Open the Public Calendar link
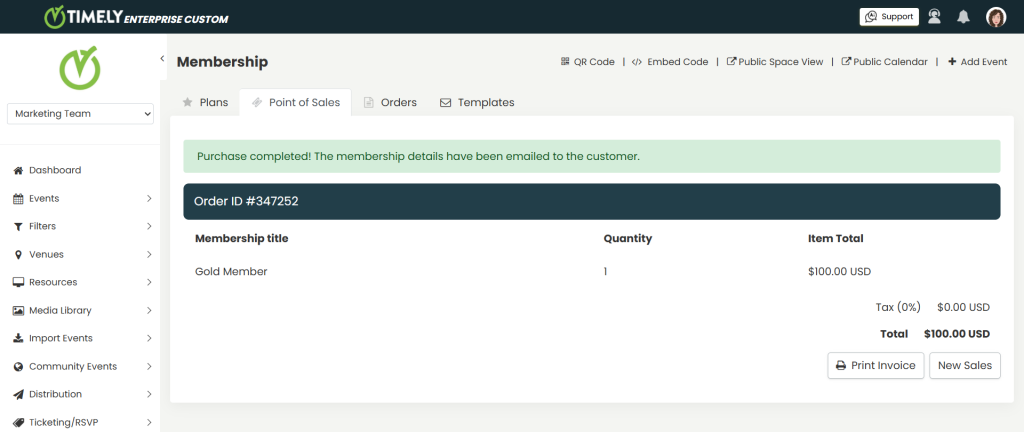 [885, 62]
